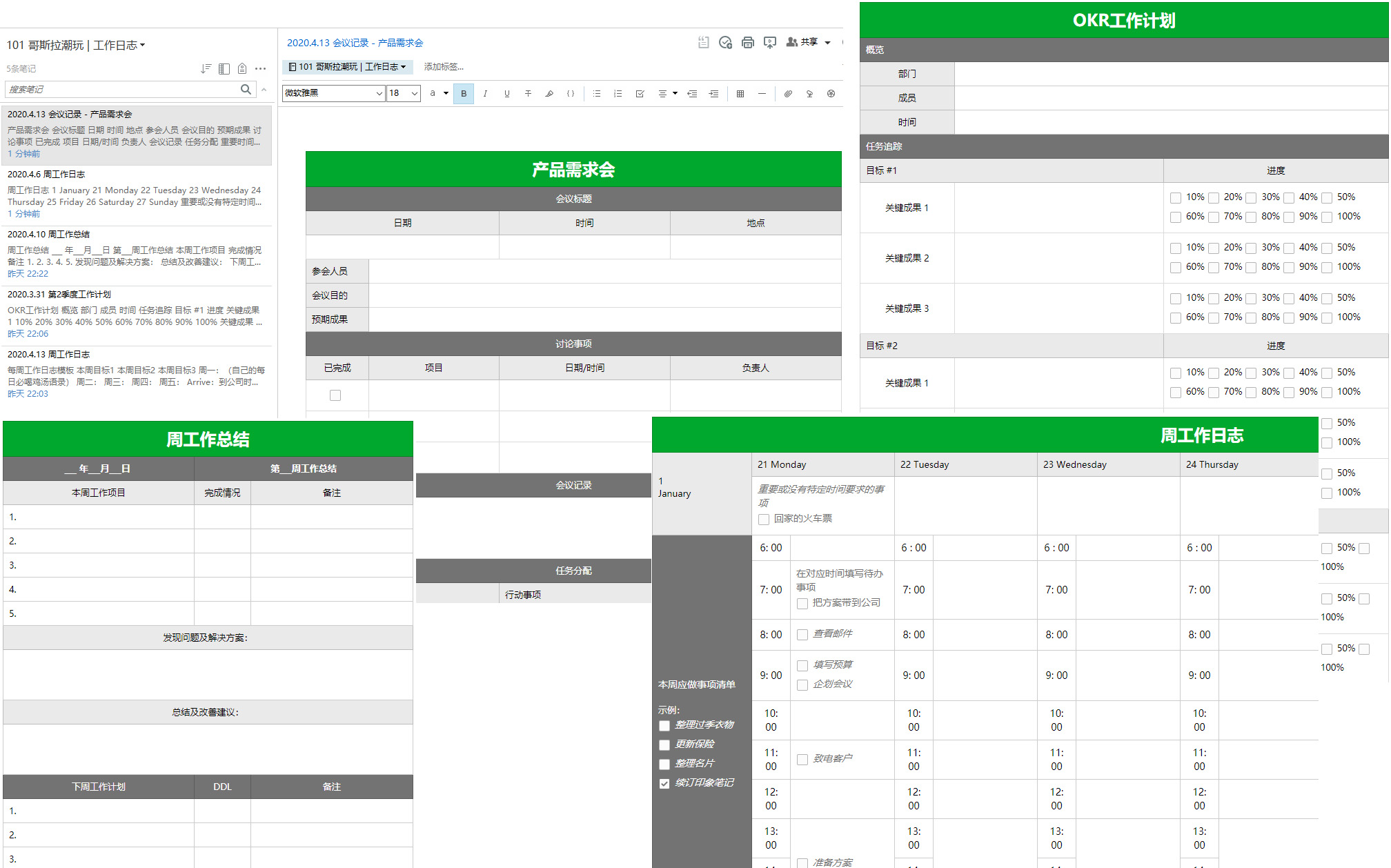Click the last toolbar icon after paperclip
The image size is (1391, 868).
coord(831,93)
